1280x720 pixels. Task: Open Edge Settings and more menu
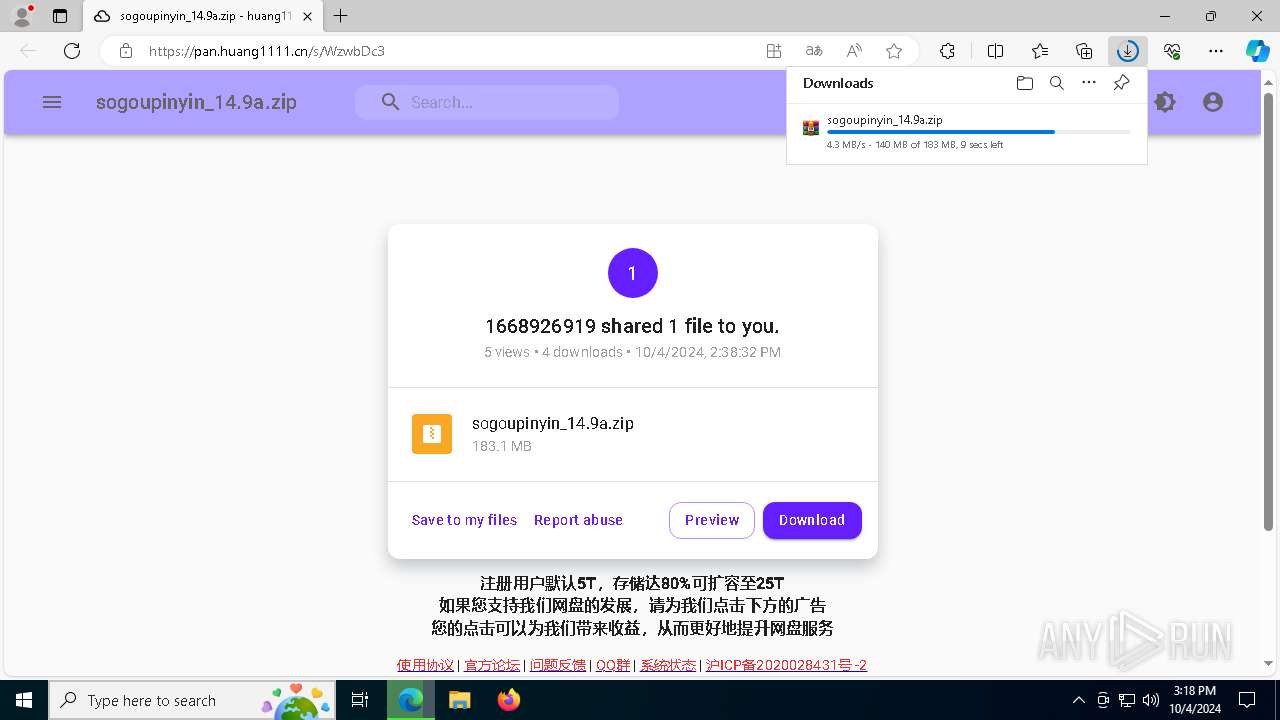(x=1216, y=51)
